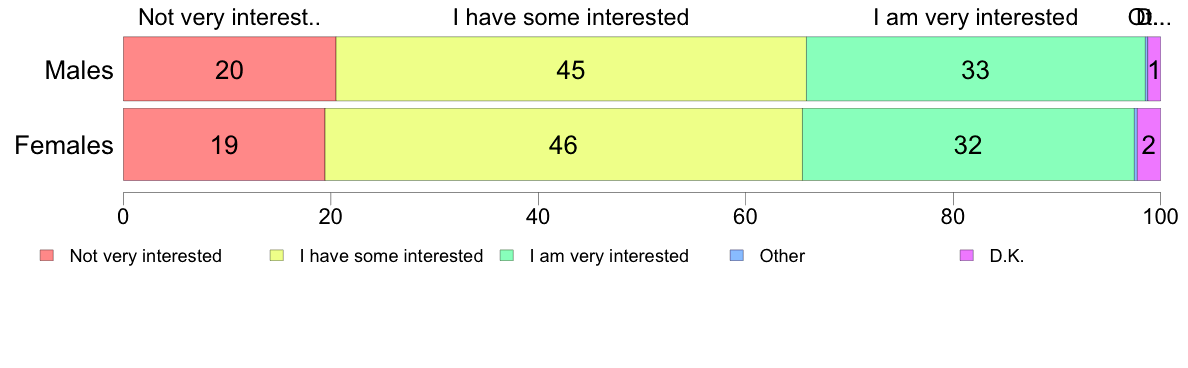The width and height of the screenshot is (1188, 368).
Task: Select the Males green segment labeled 33
Action: point(976,71)
